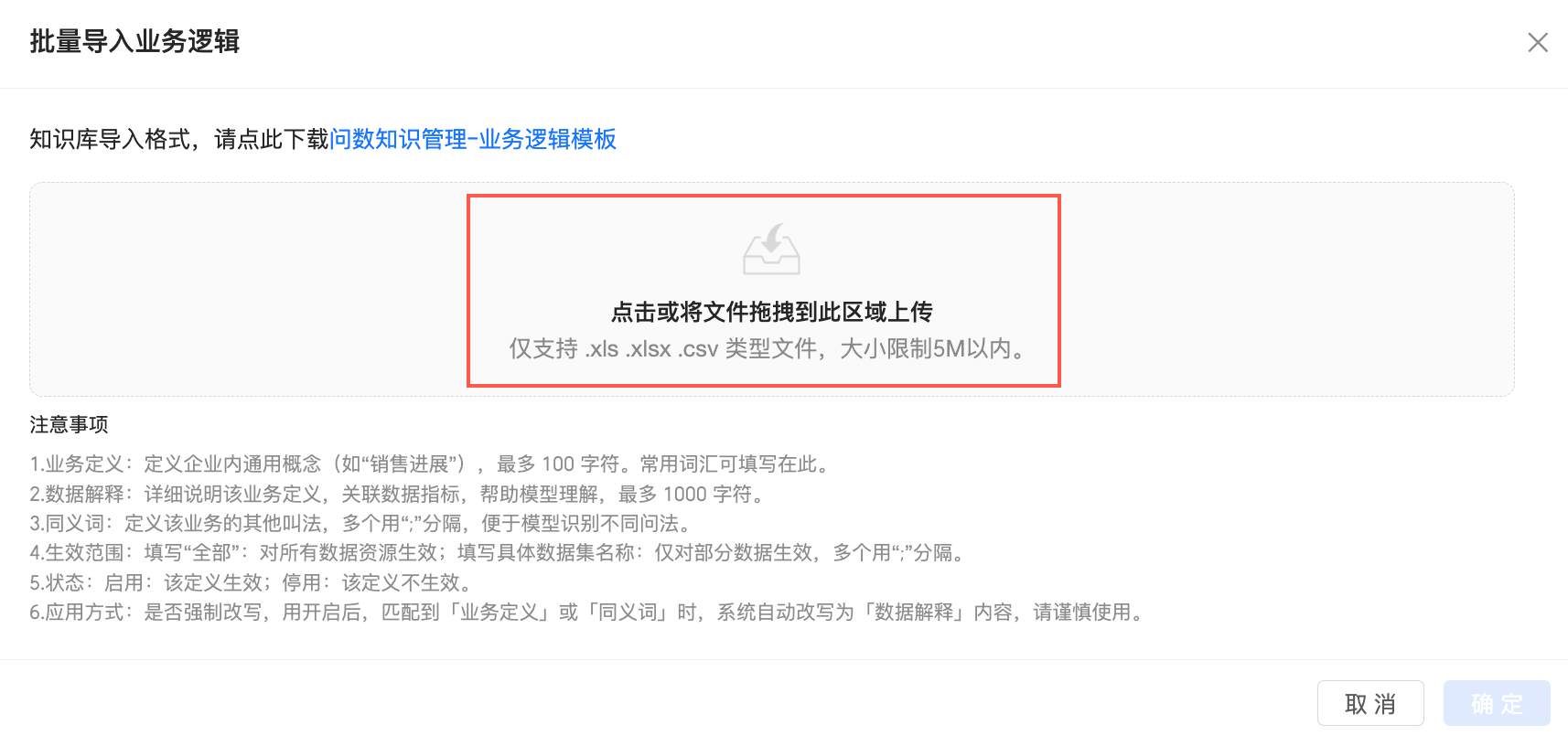Click the 点击或将文件拖拽到此区域上传 text
The height and width of the screenshot is (746, 1568).
[x=771, y=312]
